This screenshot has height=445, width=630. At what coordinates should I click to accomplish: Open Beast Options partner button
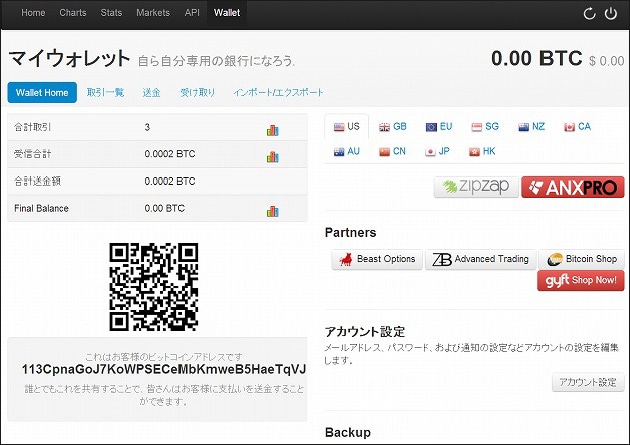point(377,259)
